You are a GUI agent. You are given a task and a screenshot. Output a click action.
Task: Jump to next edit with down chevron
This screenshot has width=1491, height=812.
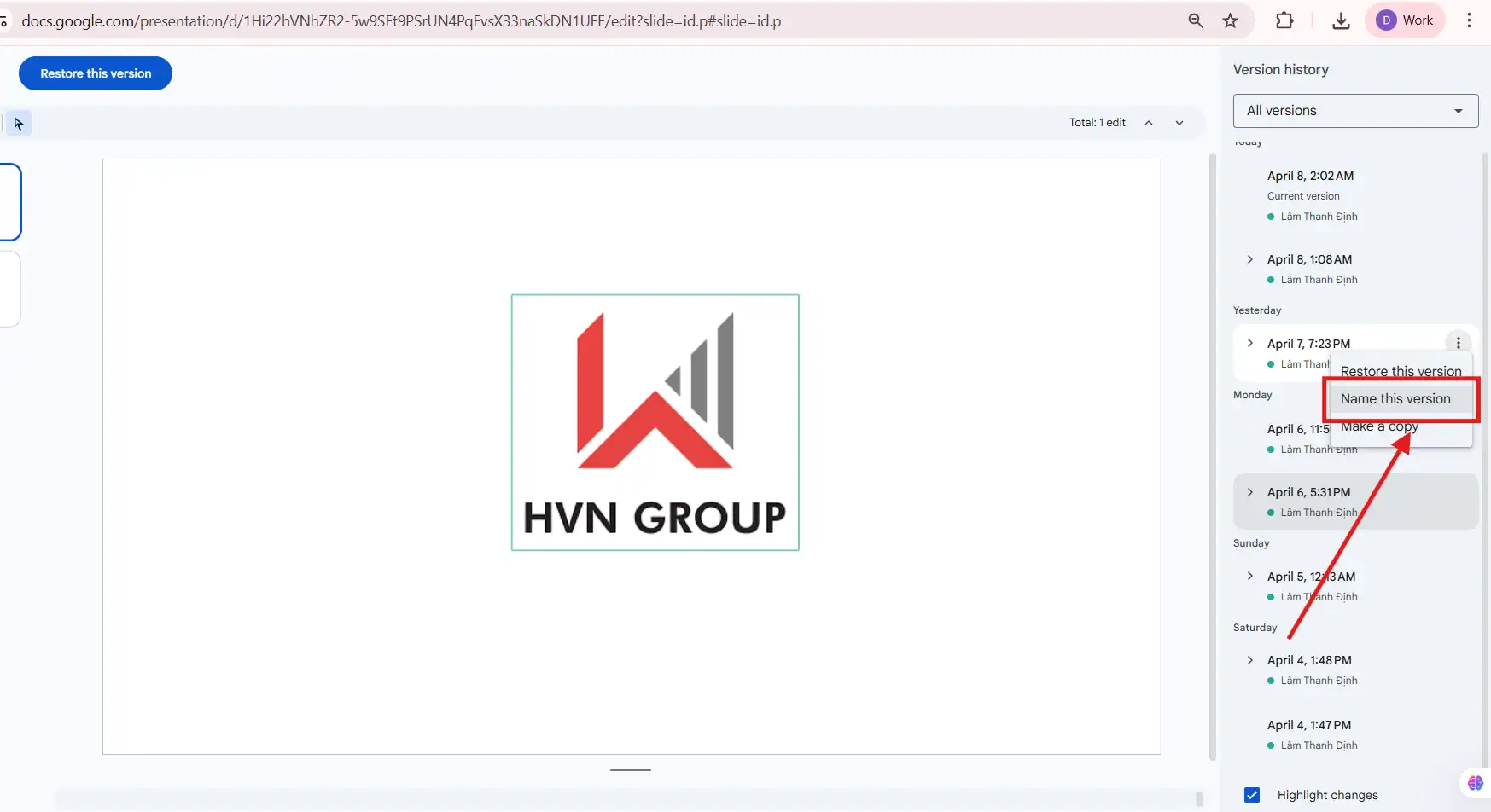(x=1179, y=122)
